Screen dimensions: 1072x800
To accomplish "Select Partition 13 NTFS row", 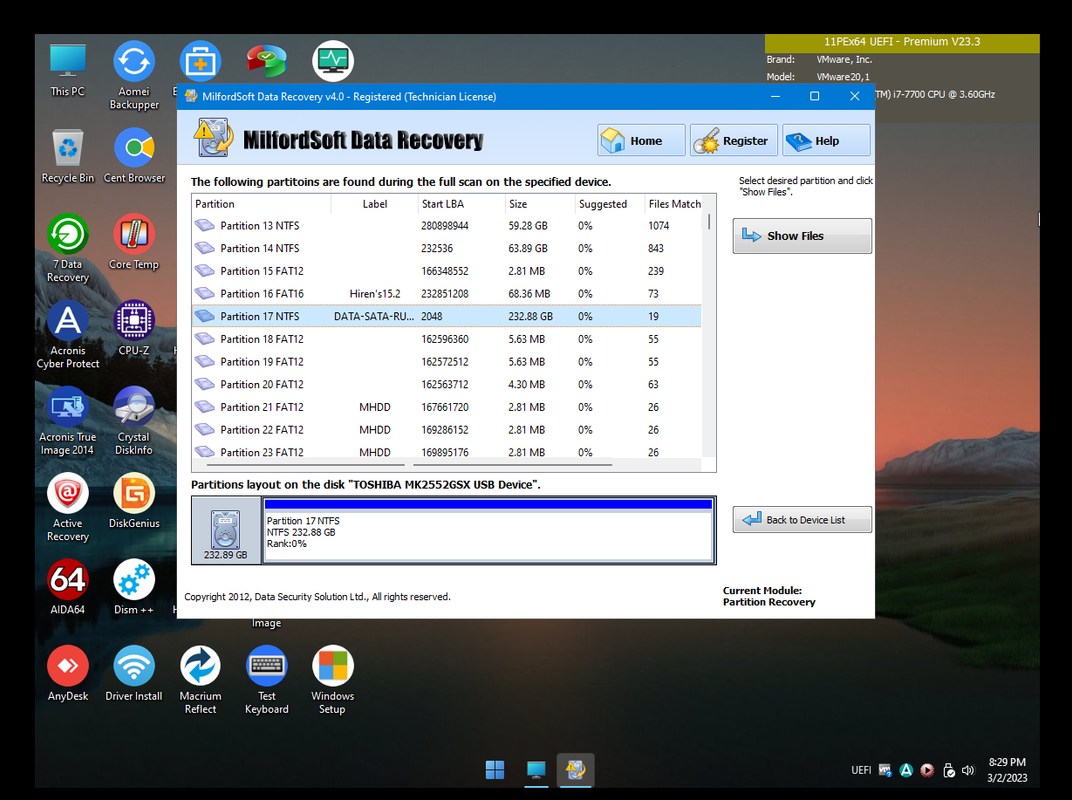I will coord(447,226).
